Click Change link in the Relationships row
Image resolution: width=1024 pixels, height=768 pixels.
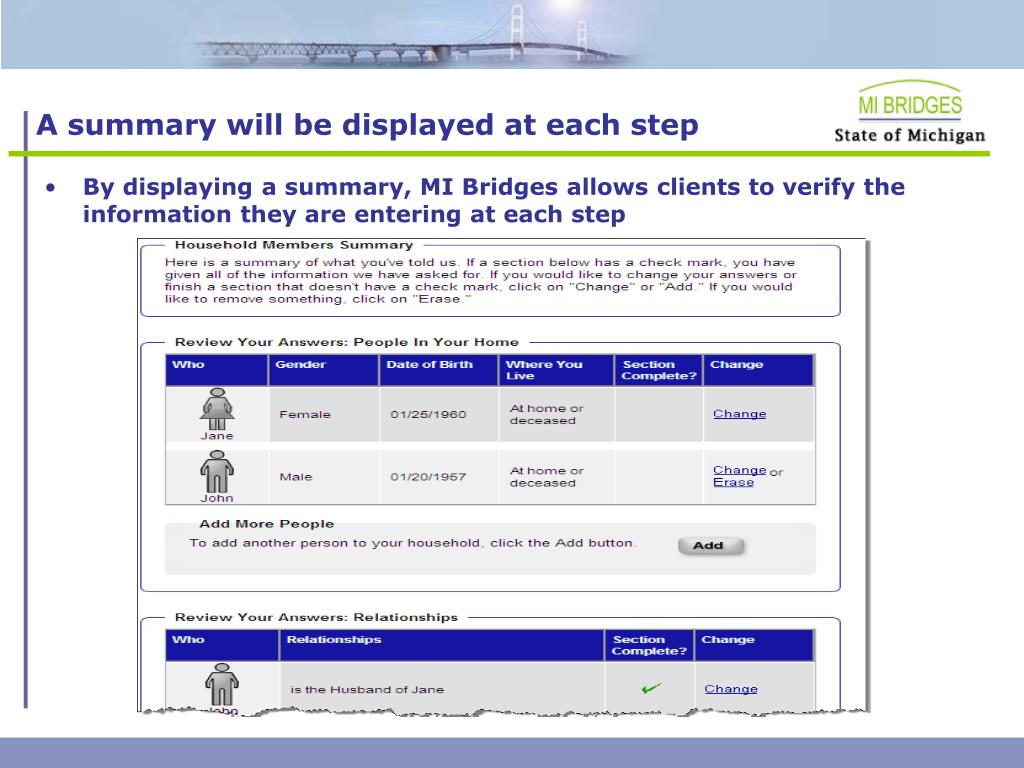click(x=731, y=688)
